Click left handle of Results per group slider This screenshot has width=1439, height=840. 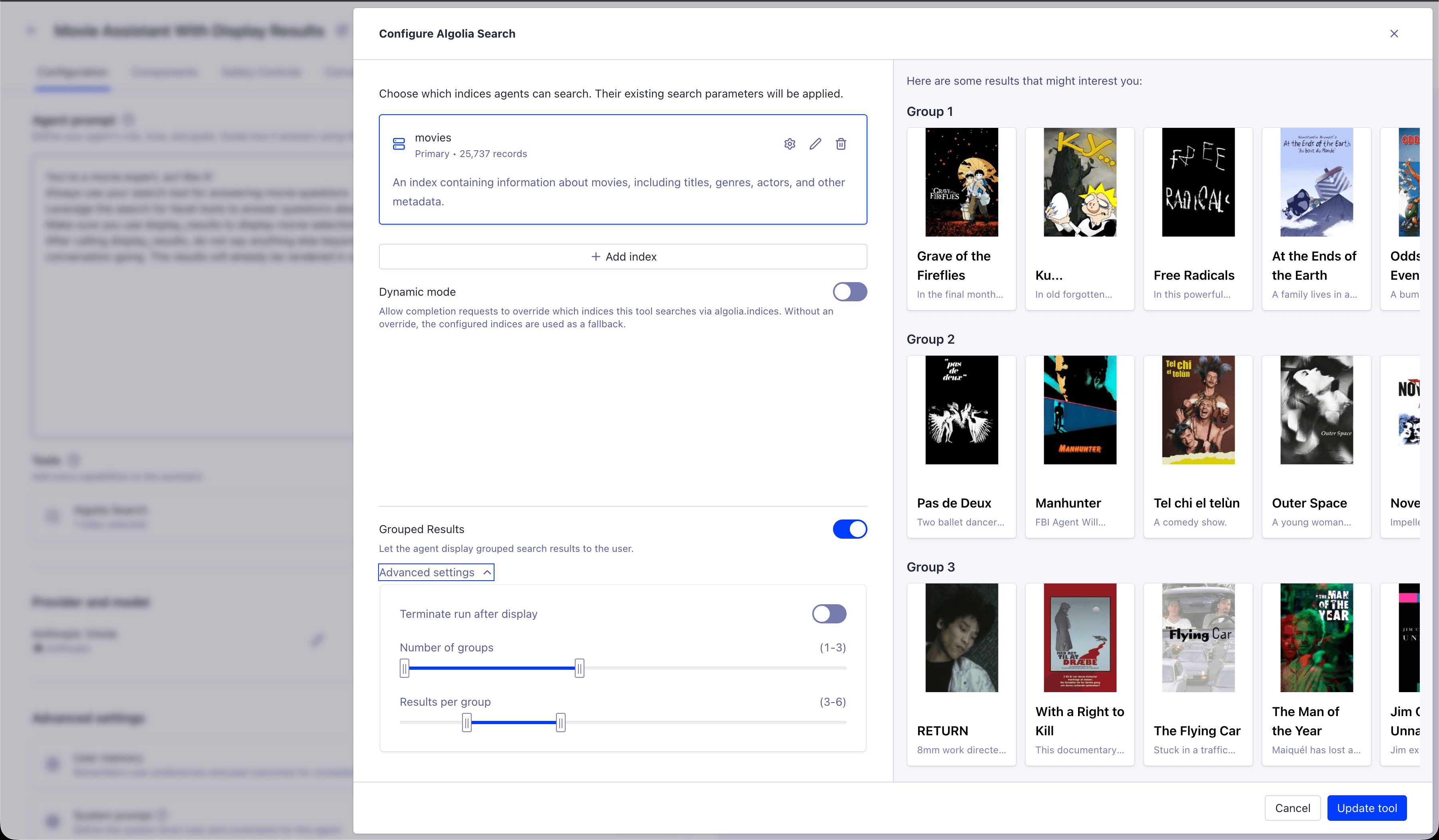coord(466,723)
